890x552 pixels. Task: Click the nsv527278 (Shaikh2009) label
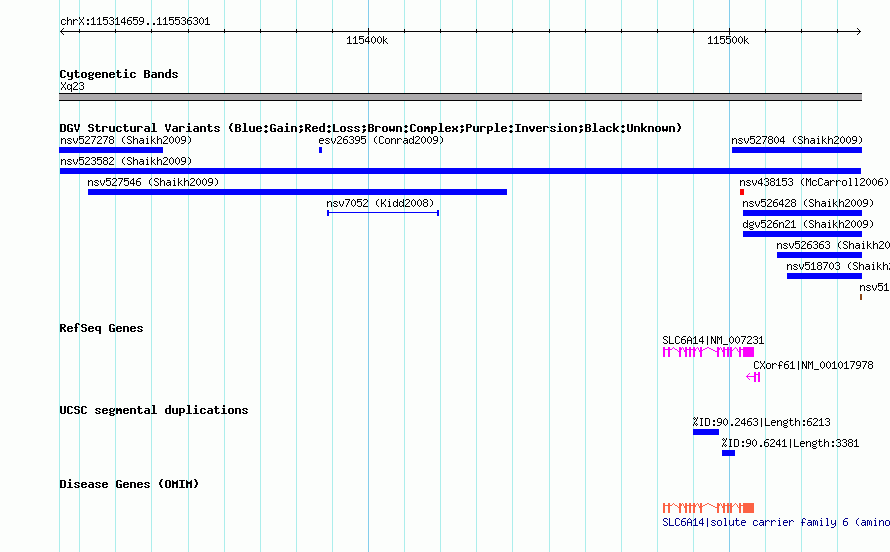point(126,140)
